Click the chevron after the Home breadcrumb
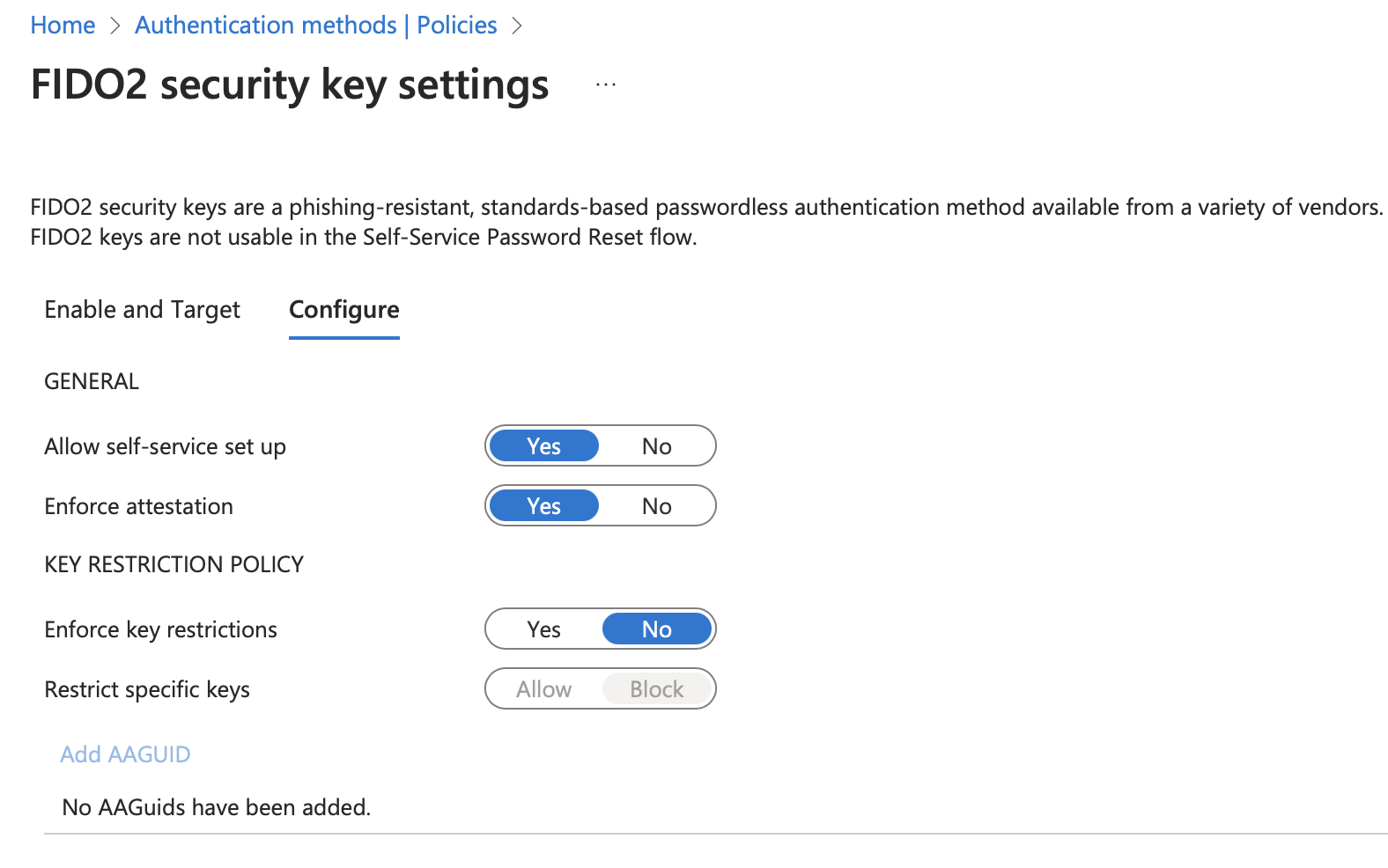 point(115,26)
